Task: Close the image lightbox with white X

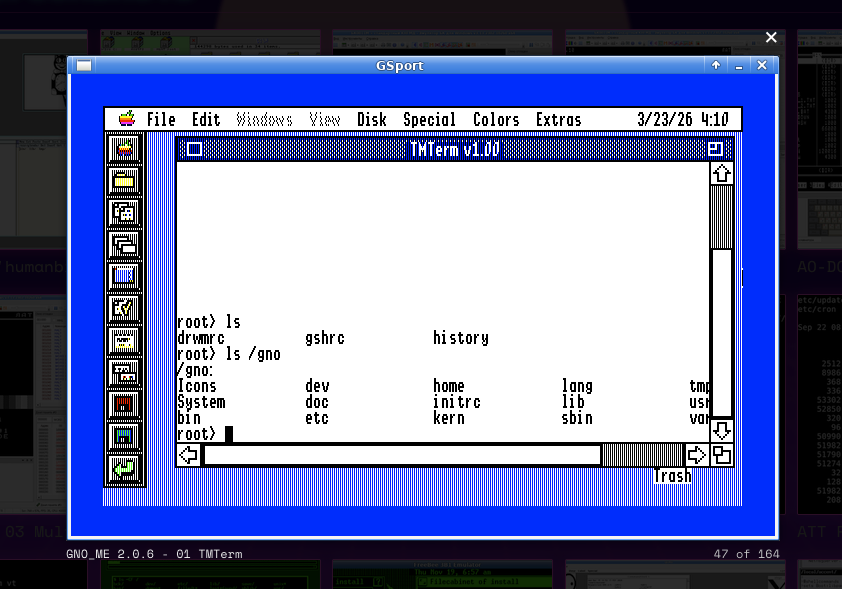Action: 771,37
